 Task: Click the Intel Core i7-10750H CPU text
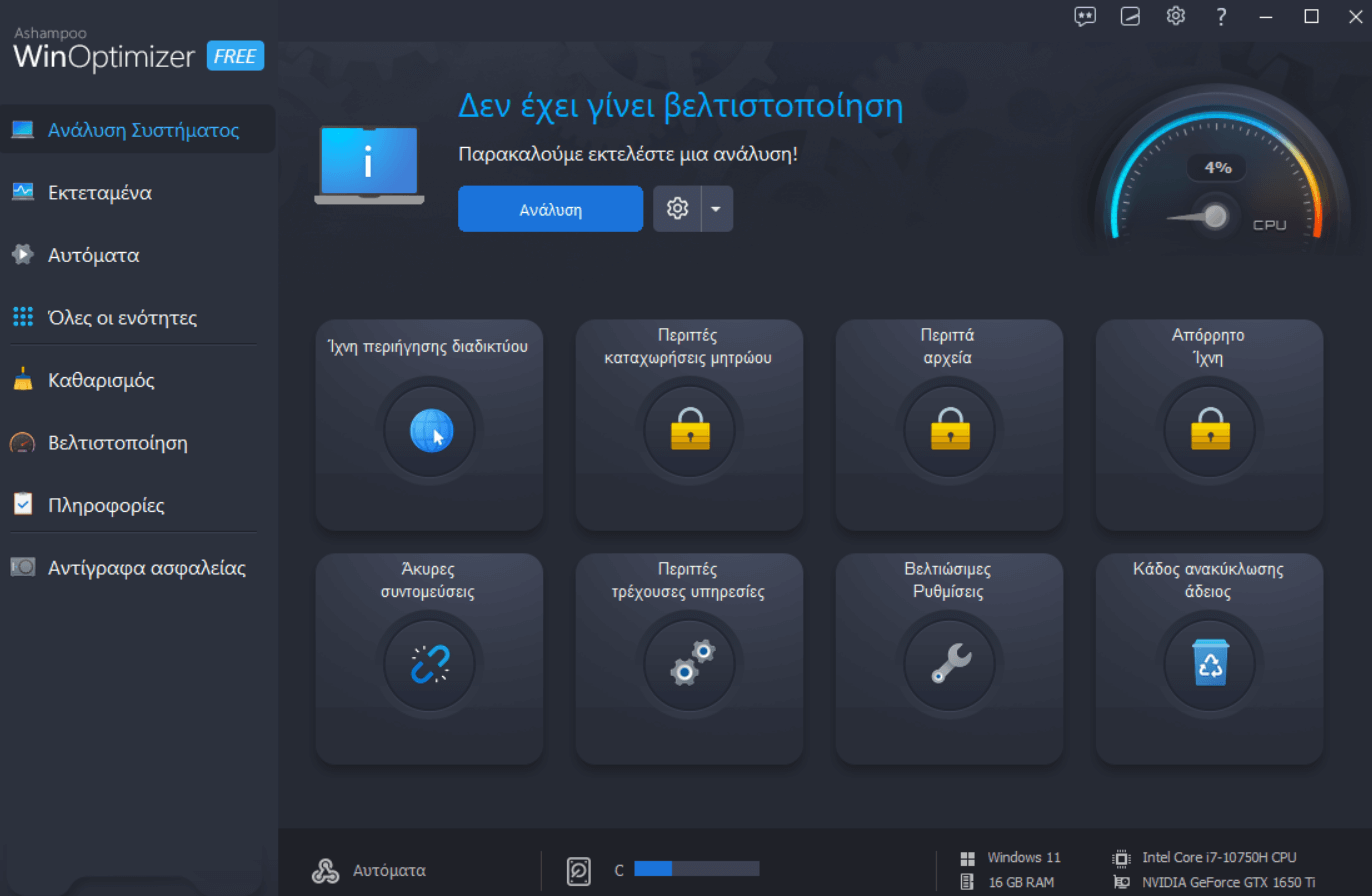point(1220,858)
